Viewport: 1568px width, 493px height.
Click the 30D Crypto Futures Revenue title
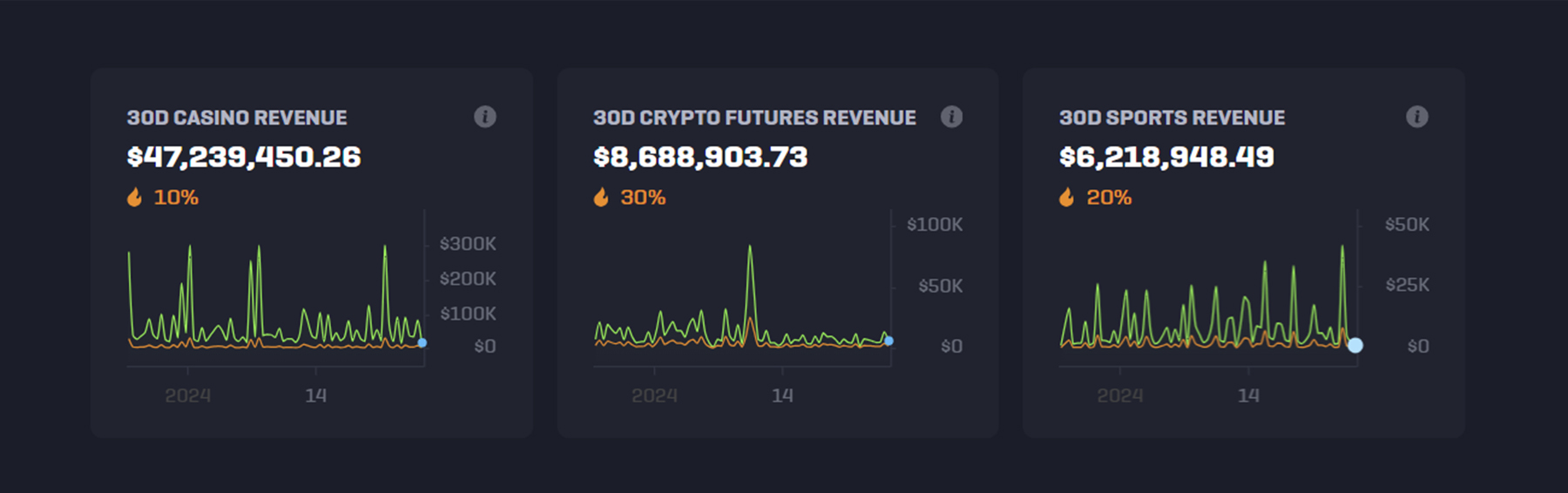click(x=754, y=118)
